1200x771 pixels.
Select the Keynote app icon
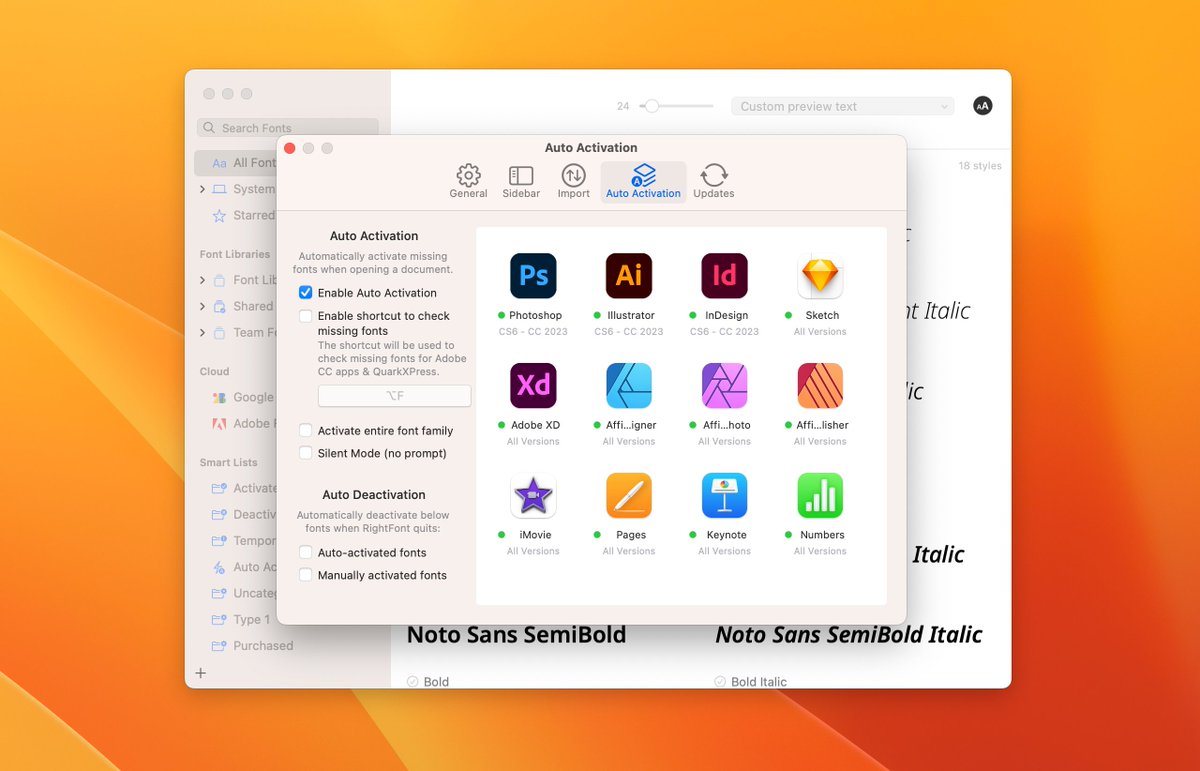(725, 496)
